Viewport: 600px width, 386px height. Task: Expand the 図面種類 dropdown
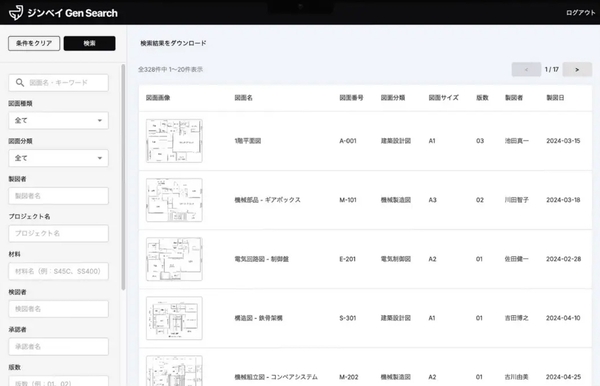59,121
